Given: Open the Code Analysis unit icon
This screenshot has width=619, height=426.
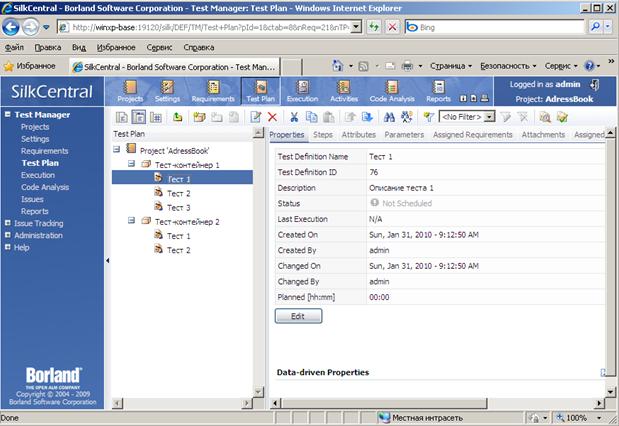Looking at the screenshot, I should (392, 87).
